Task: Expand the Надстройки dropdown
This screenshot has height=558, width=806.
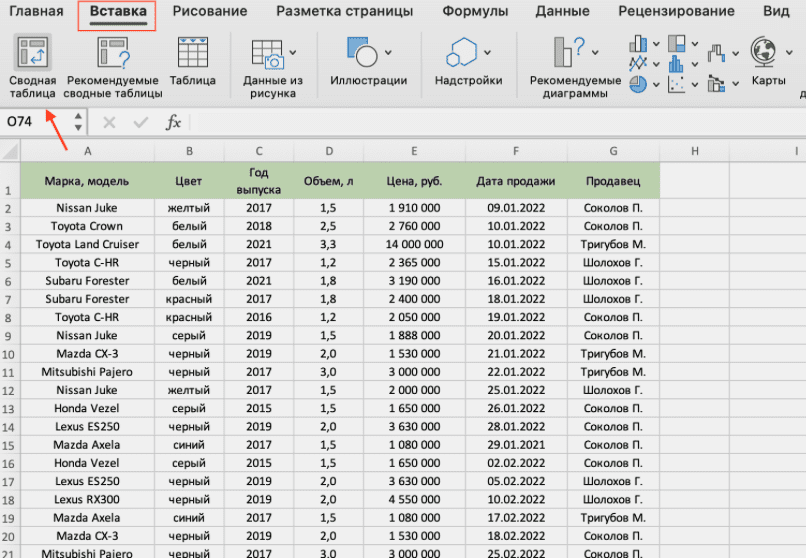Action: pos(487,52)
